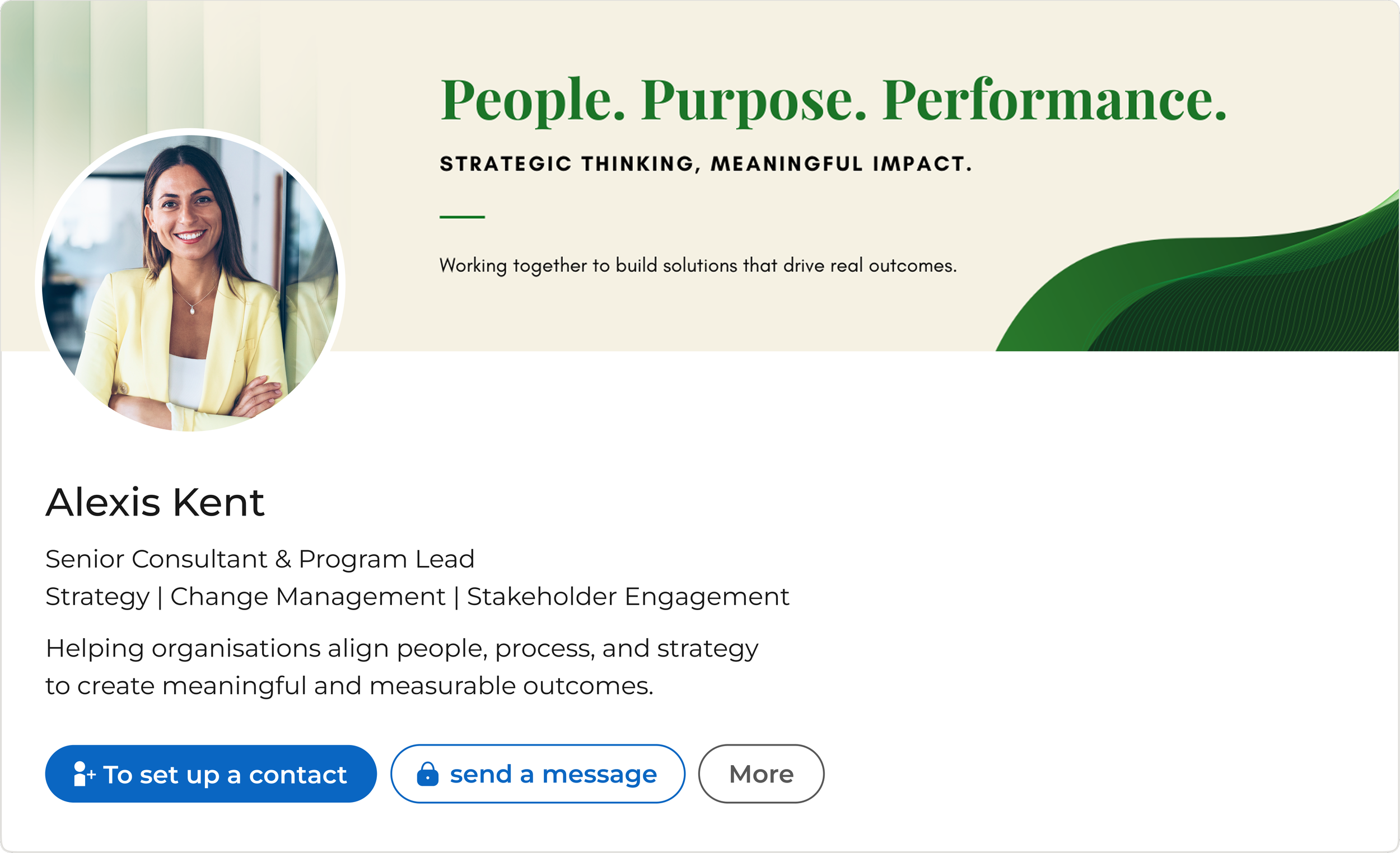Click the Strategy | Change Management skills line

point(417,597)
